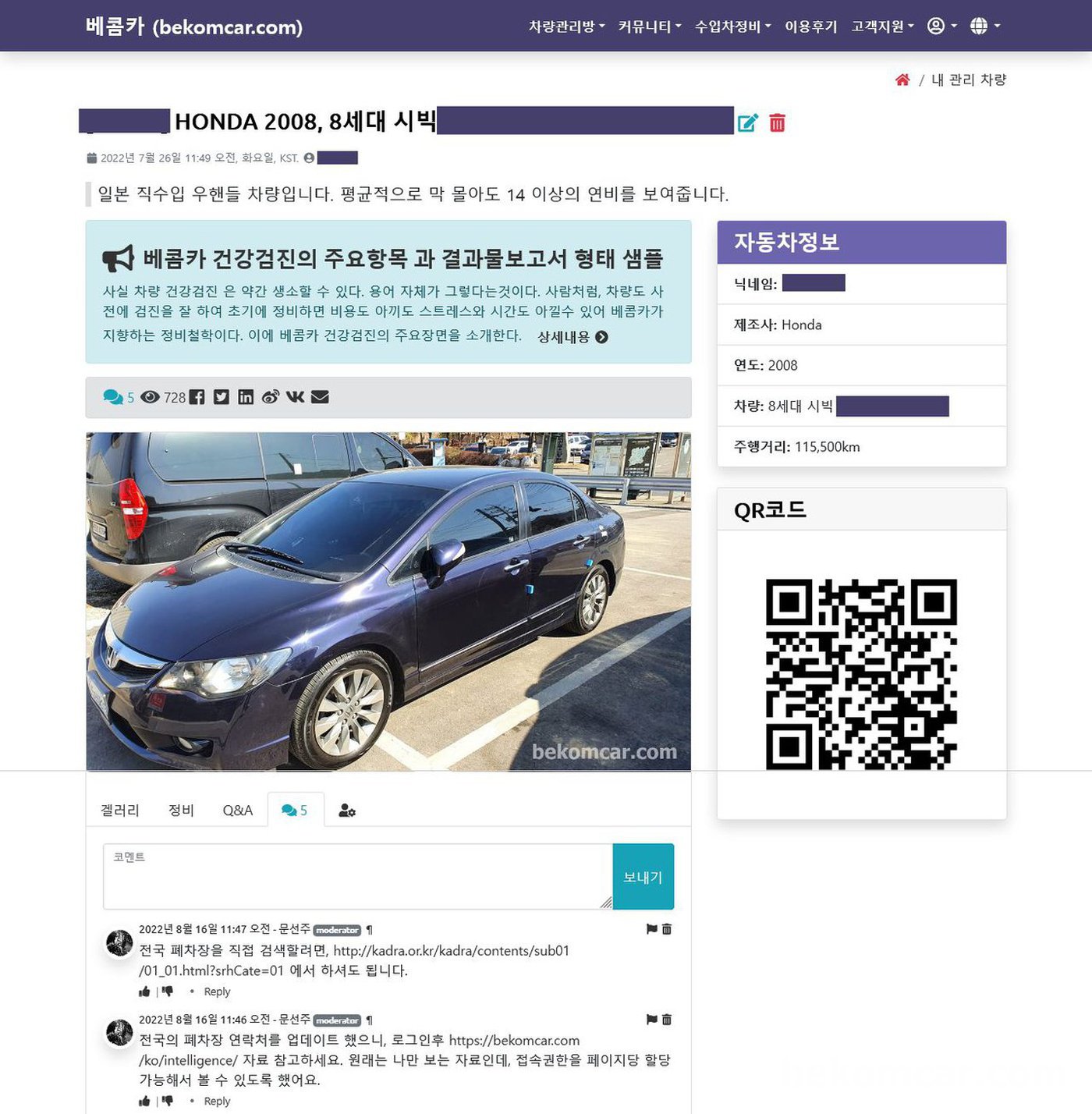The width and height of the screenshot is (1092, 1114).
Task: Share the post on VK
Action: click(295, 397)
